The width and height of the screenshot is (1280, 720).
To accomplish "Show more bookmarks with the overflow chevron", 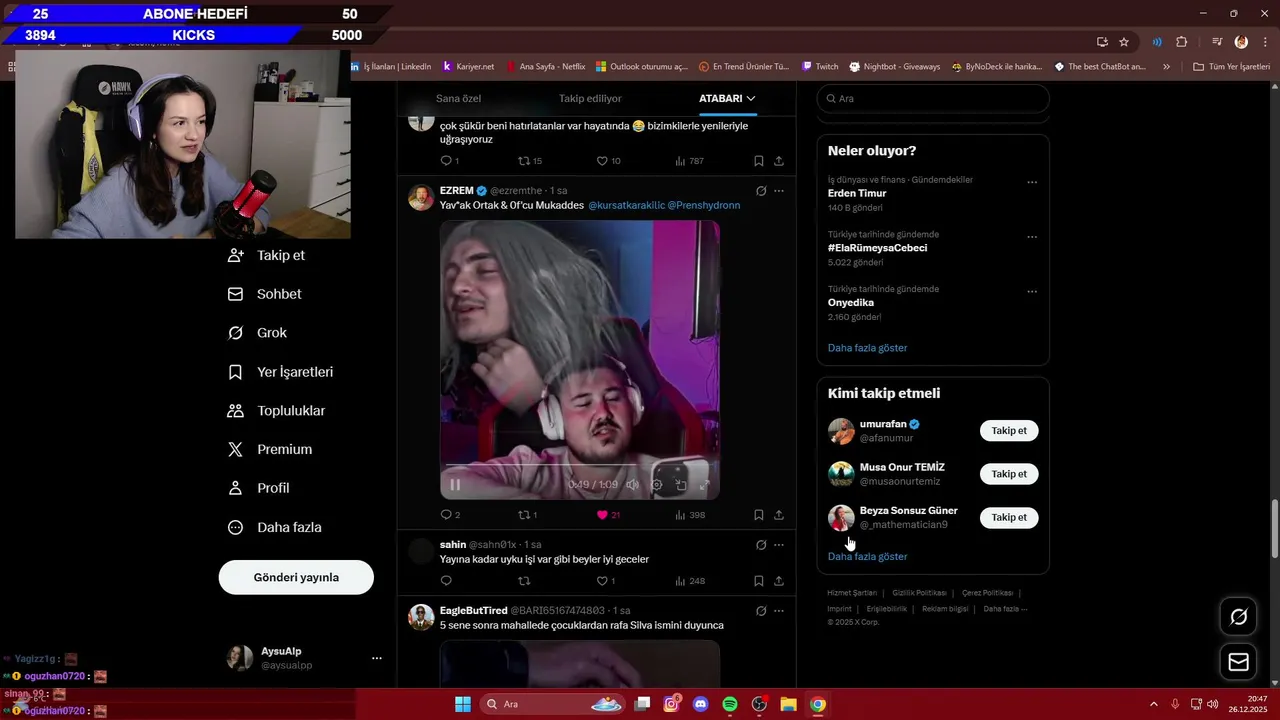I will pos(1166,67).
